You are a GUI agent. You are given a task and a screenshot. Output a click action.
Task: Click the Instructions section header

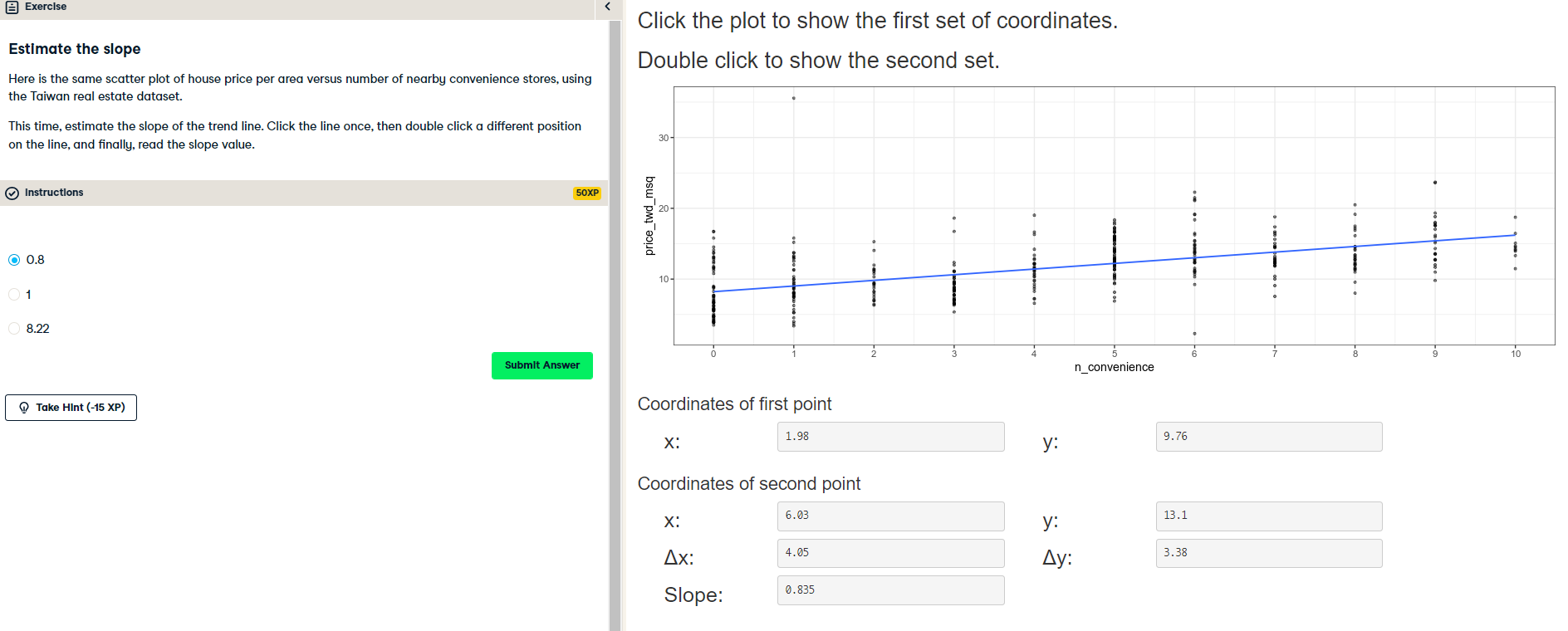(x=304, y=193)
